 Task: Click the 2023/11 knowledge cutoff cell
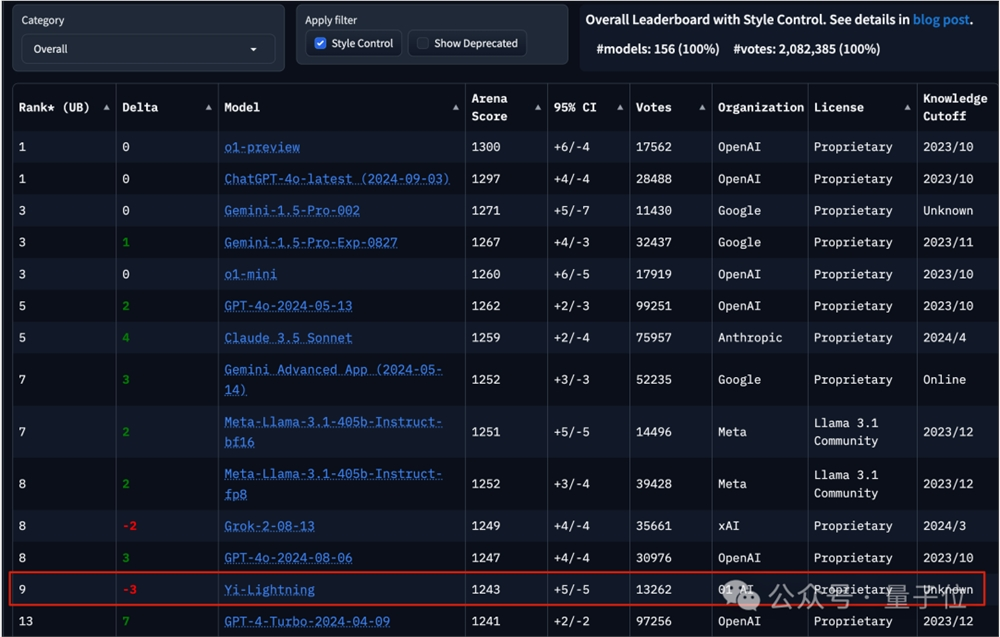[948, 242]
